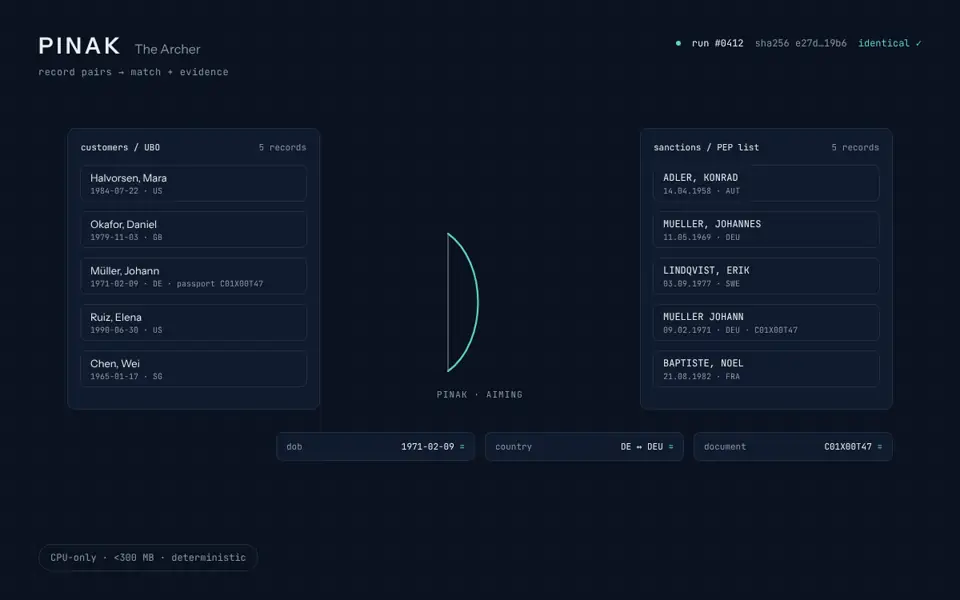Screen dimensions: 960x600
Task: Select the ADLER, KONRAD sanctions record
Action: 766,184
